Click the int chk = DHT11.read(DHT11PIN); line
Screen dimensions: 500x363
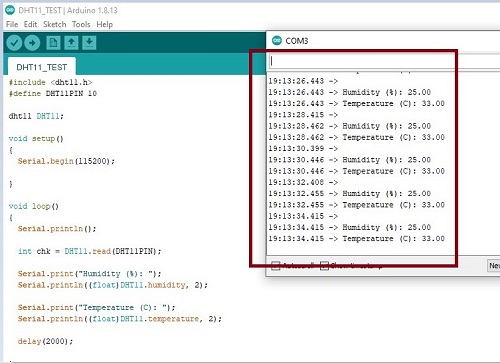(90, 251)
